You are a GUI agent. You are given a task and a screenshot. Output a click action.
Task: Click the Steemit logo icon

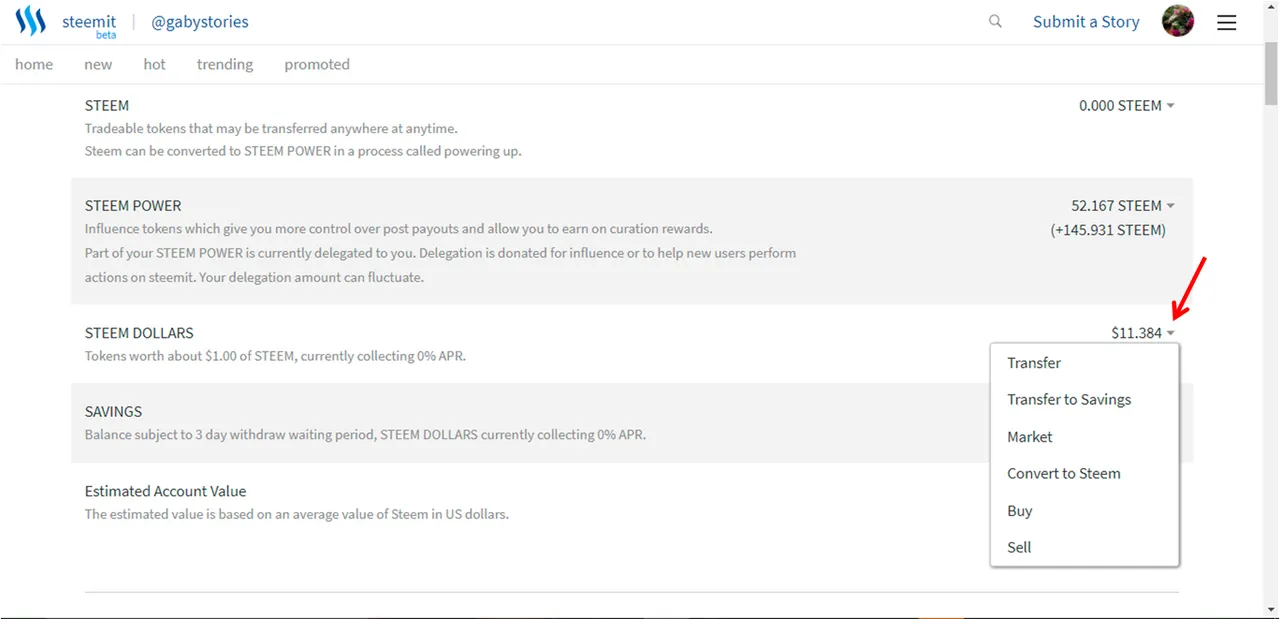point(31,22)
